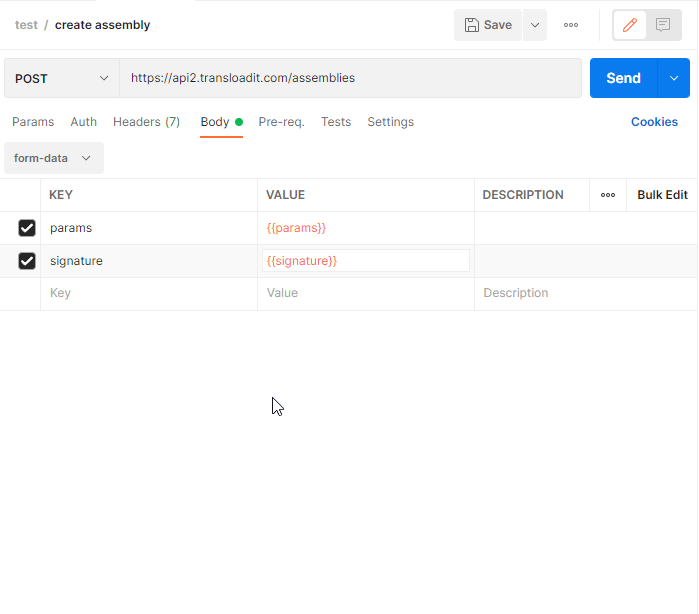Click the empty Value placeholder field
Image resolution: width=699 pixels, height=614 pixels.
pos(366,293)
